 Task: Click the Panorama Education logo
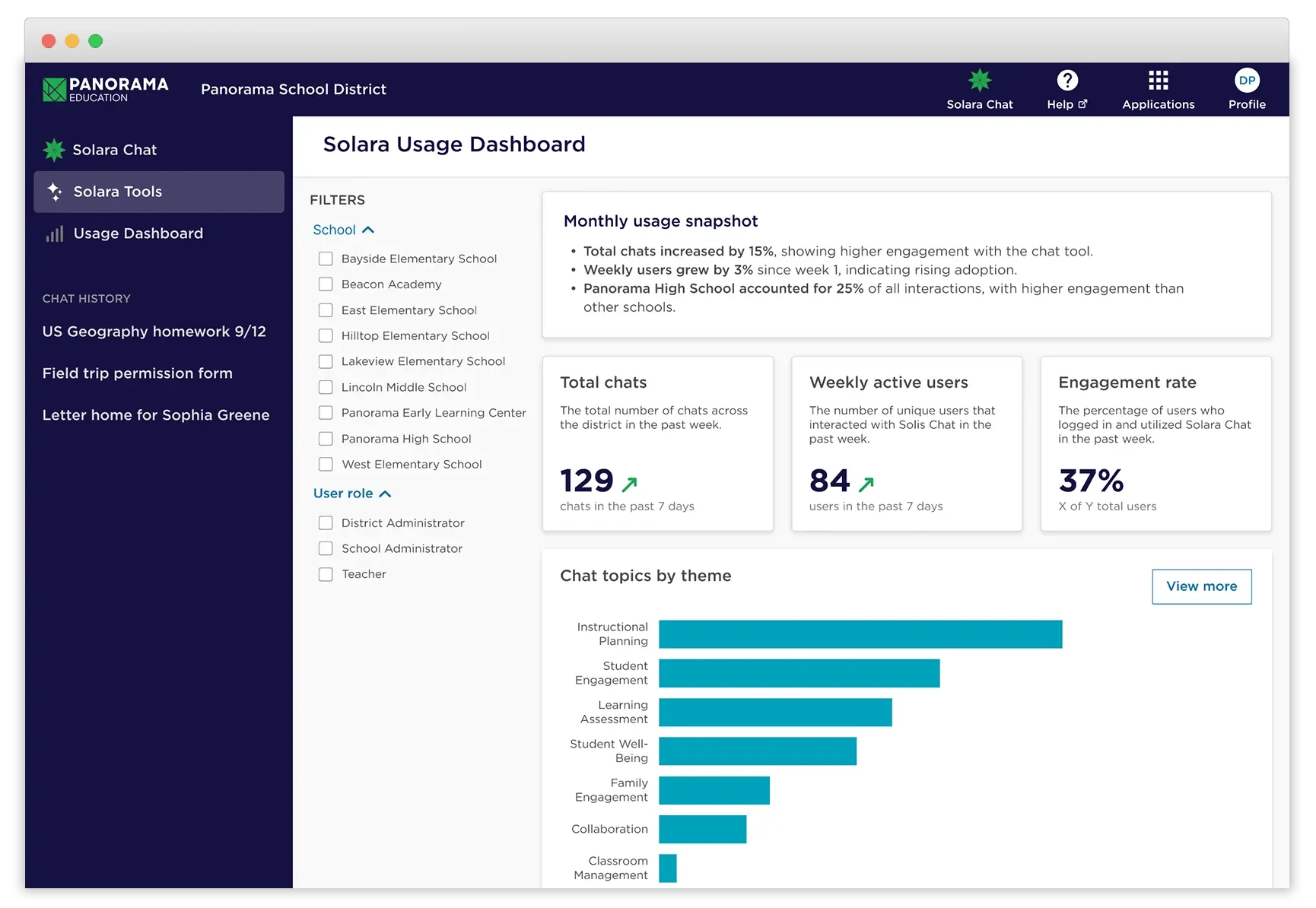(x=105, y=89)
